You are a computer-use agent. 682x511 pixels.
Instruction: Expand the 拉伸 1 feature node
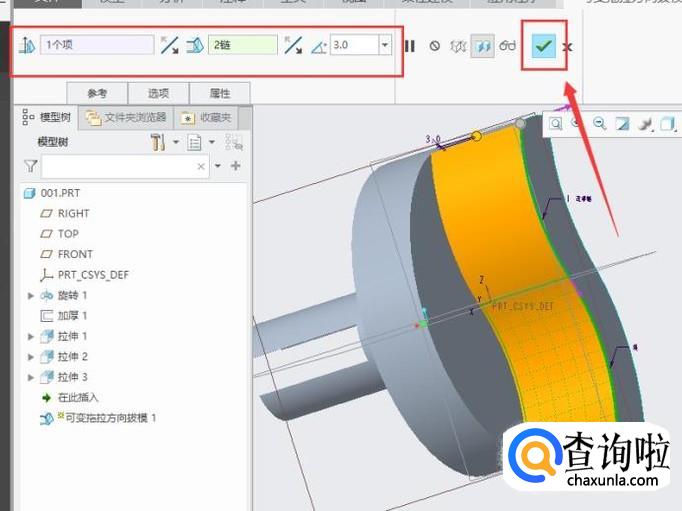tap(30, 337)
